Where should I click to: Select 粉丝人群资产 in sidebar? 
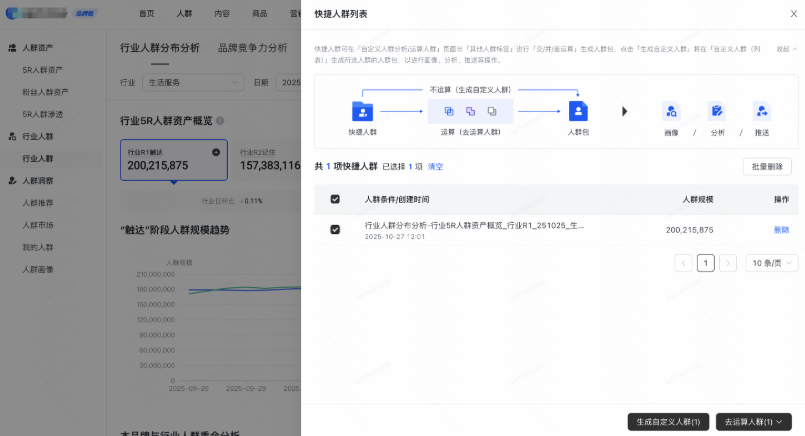pos(45,92)
